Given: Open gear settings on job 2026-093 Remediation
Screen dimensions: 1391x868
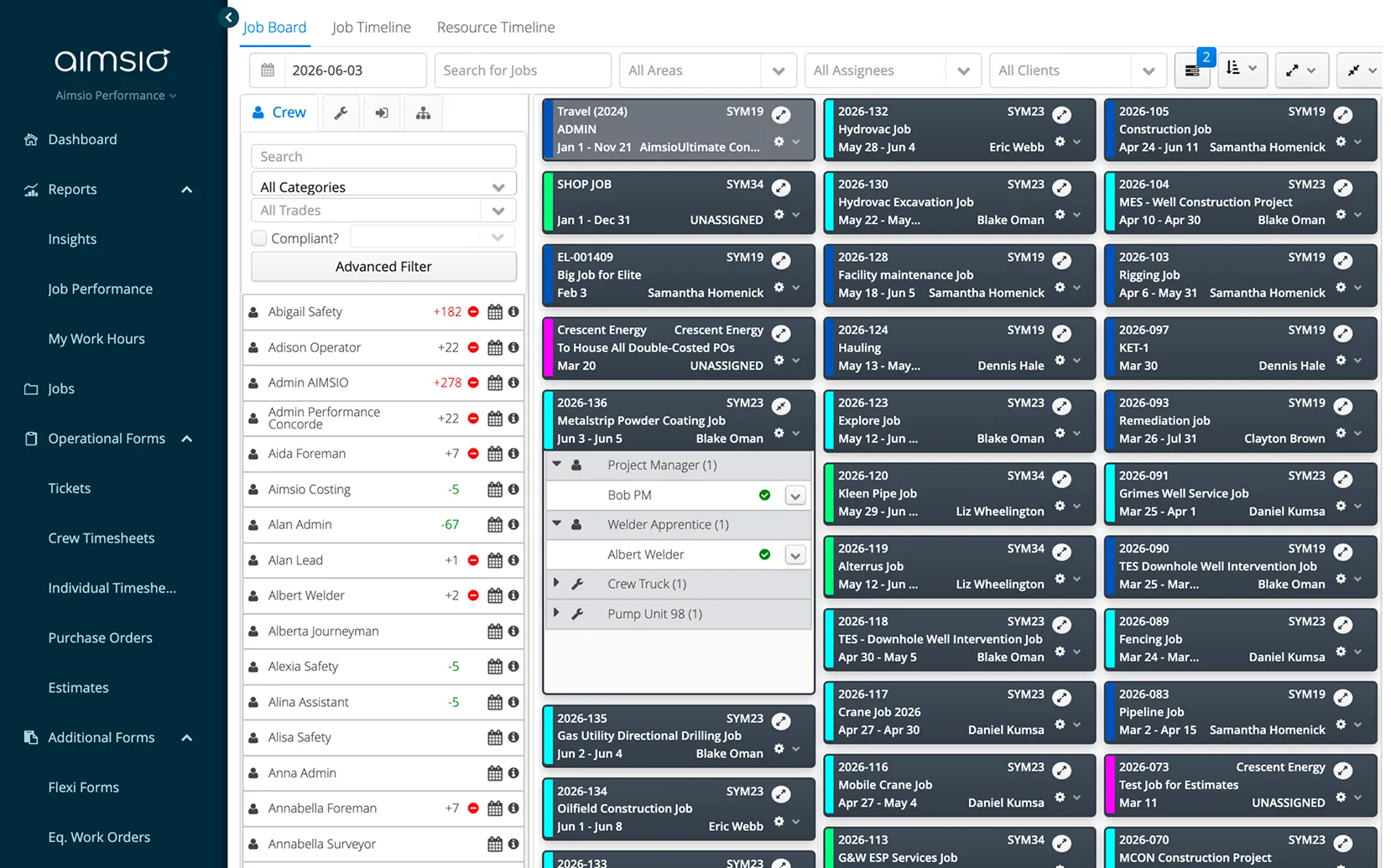Looking at the screenshot, I should [1341, 434].
